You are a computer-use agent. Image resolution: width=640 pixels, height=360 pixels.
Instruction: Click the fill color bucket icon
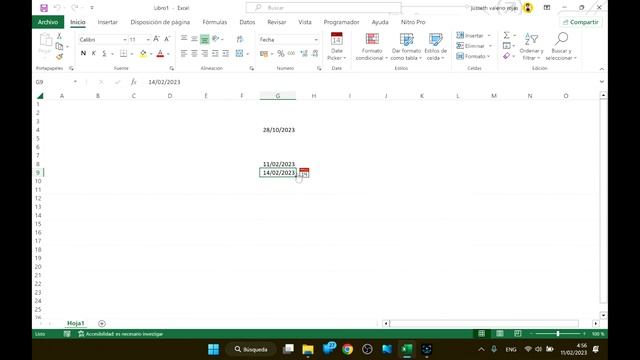coord(143,53)
